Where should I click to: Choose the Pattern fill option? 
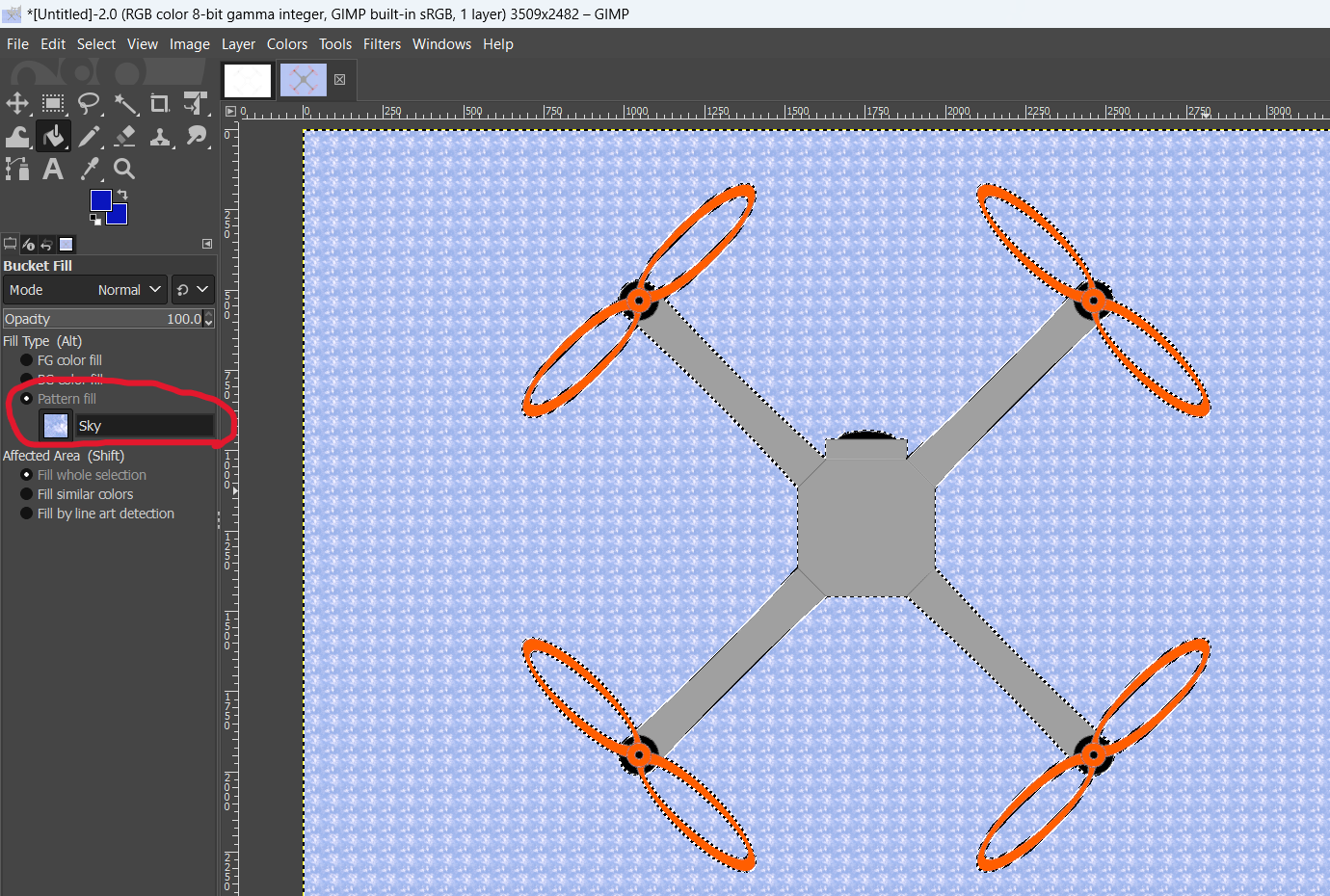click(x=58, y=399)
